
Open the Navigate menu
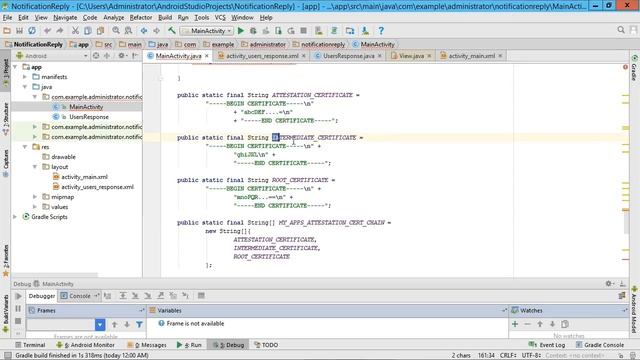click(65, 18)
